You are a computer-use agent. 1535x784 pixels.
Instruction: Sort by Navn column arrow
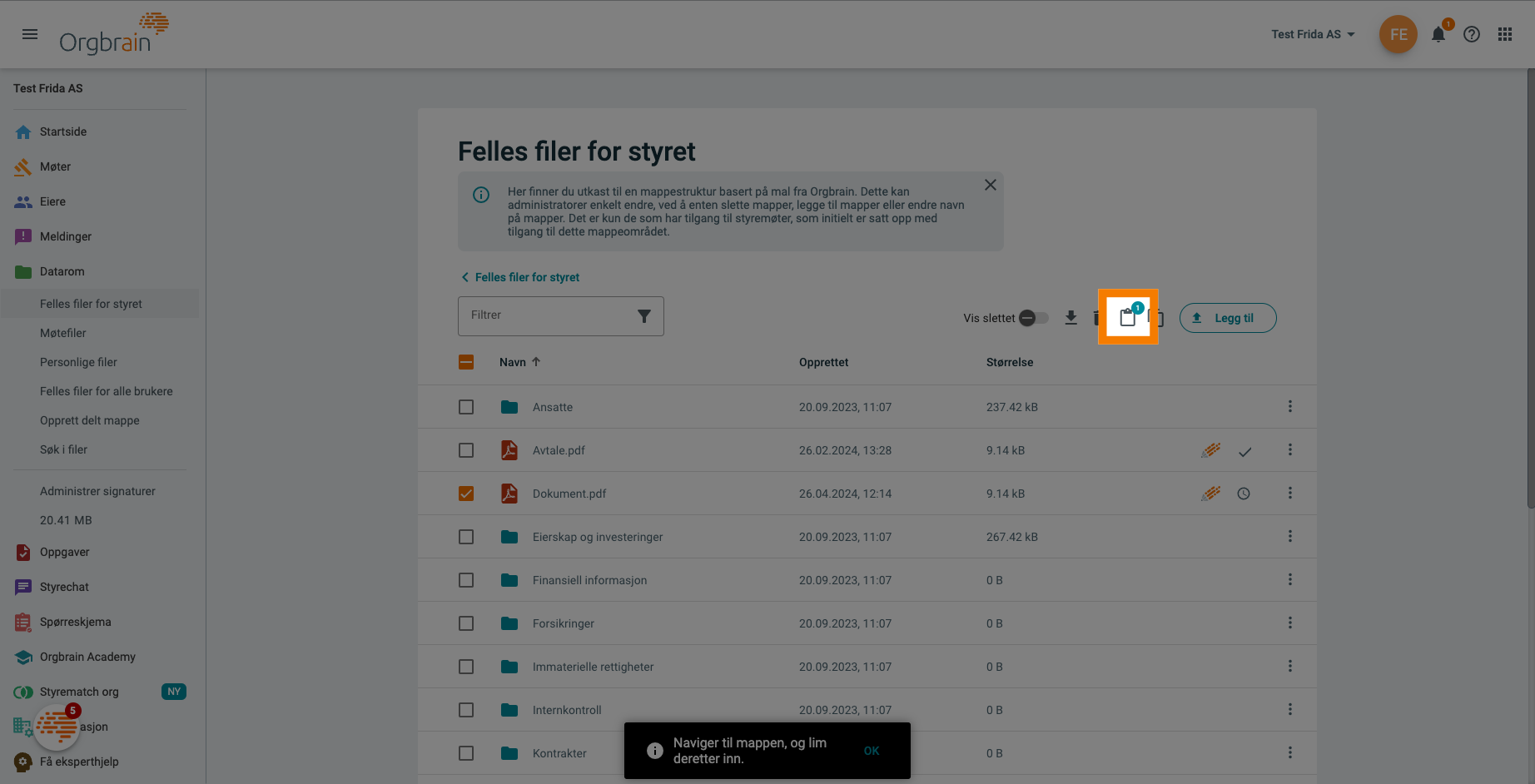(536, 362)
